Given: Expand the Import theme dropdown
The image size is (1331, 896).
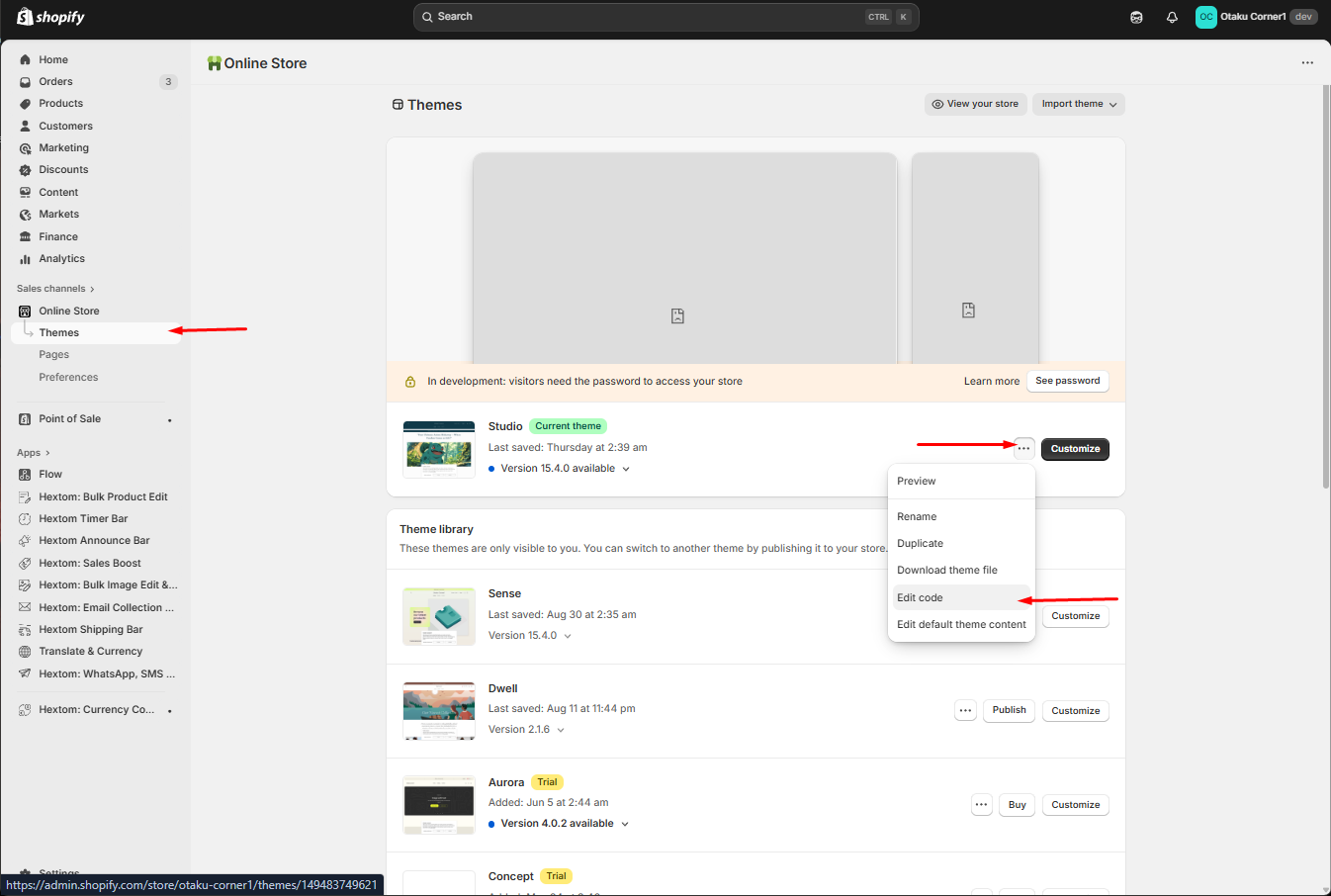Looking at the screenshot, I should [x=1079, y=104].
